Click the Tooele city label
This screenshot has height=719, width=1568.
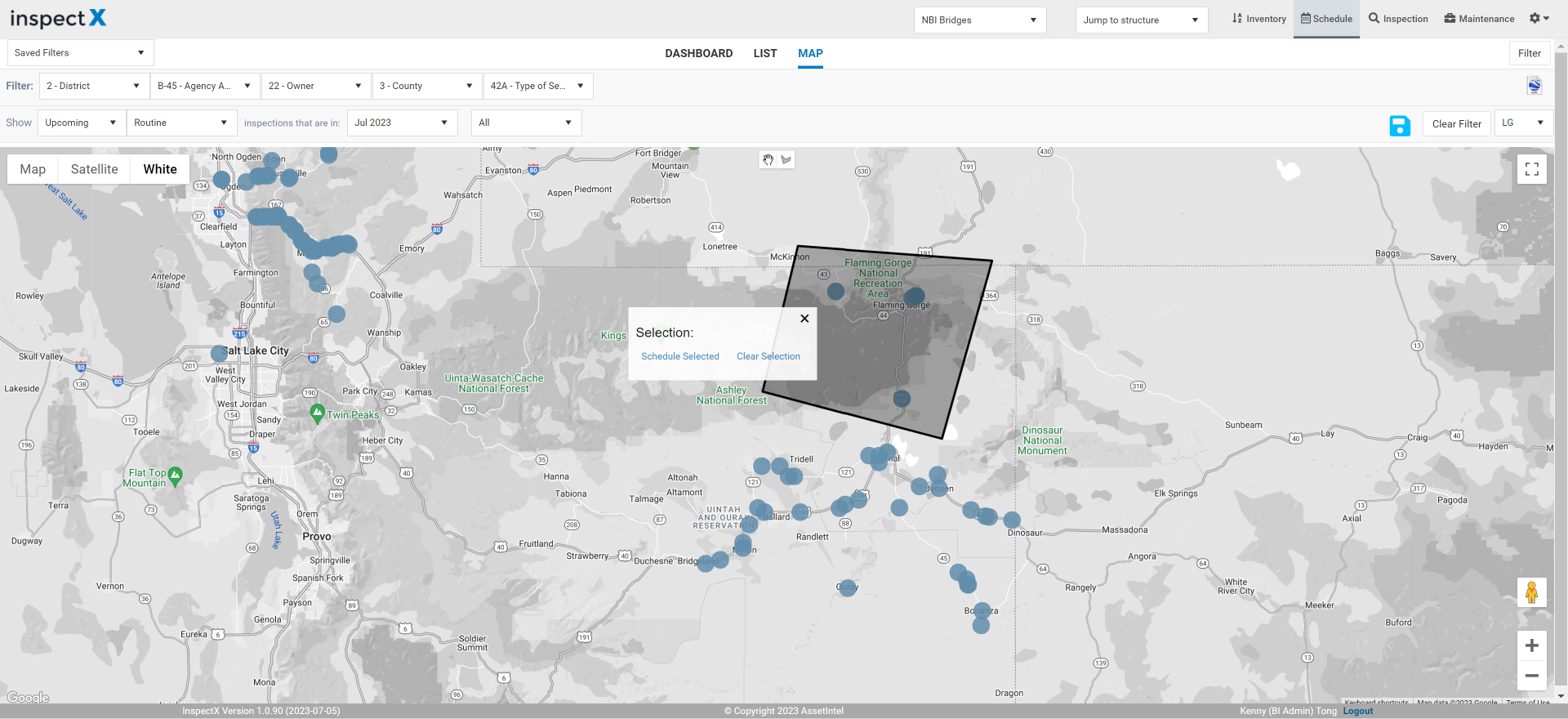[x=147, y=432]
